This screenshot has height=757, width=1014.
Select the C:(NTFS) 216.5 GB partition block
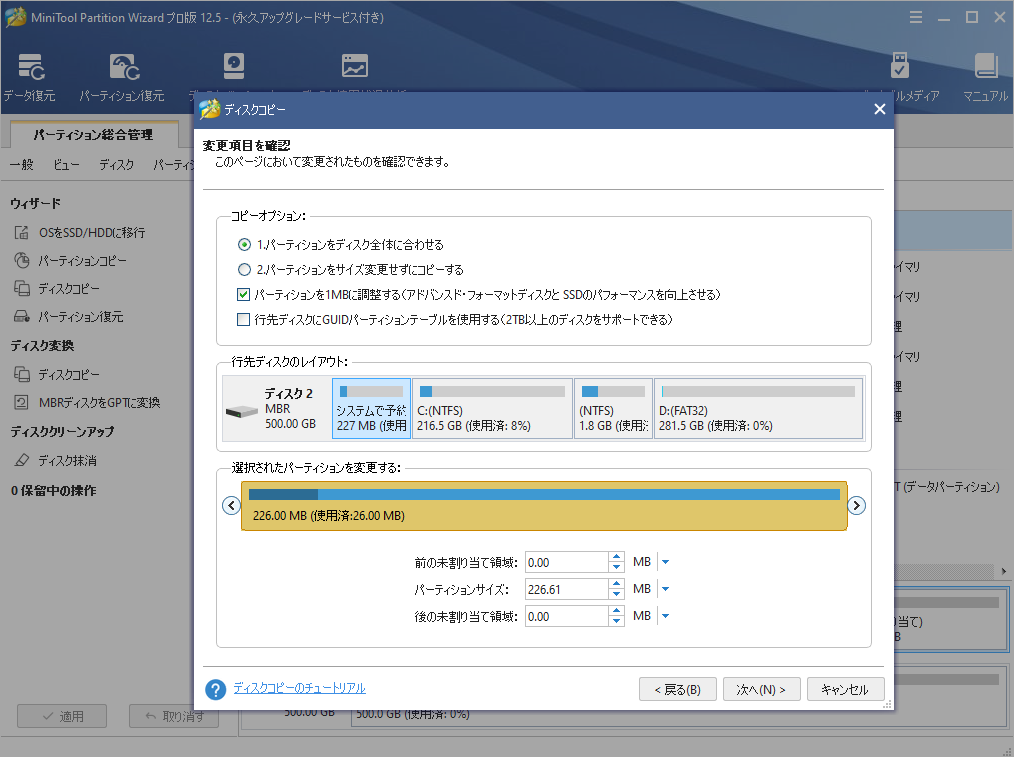[492, 409]
